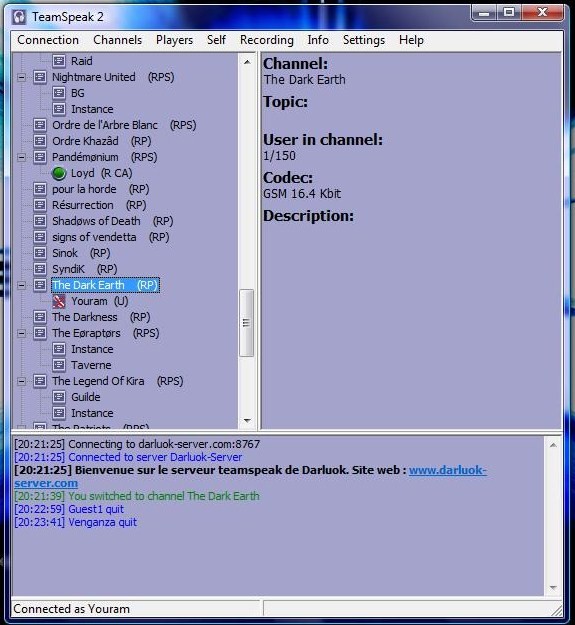Open the Self menu
This screenshot has height=625, width=575.
(216, 40)
